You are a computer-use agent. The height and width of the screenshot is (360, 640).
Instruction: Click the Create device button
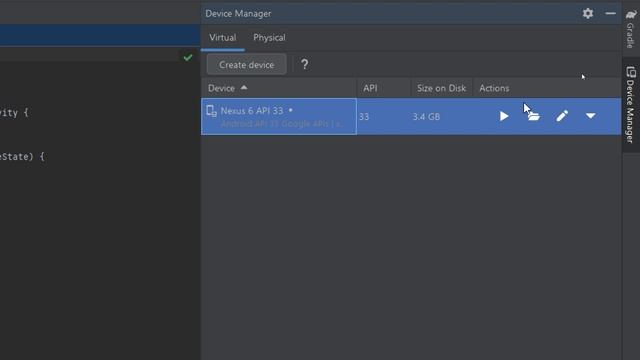247,64
